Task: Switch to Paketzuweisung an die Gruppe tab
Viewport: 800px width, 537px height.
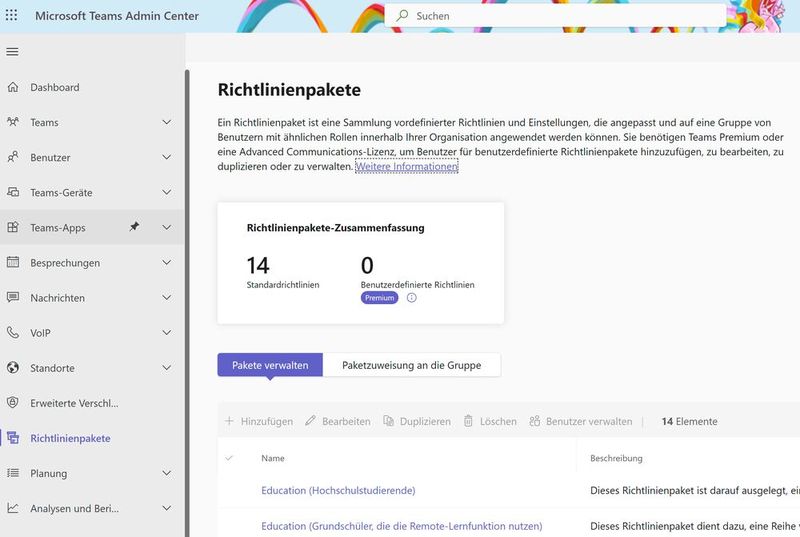Action: tap(412, 365)
